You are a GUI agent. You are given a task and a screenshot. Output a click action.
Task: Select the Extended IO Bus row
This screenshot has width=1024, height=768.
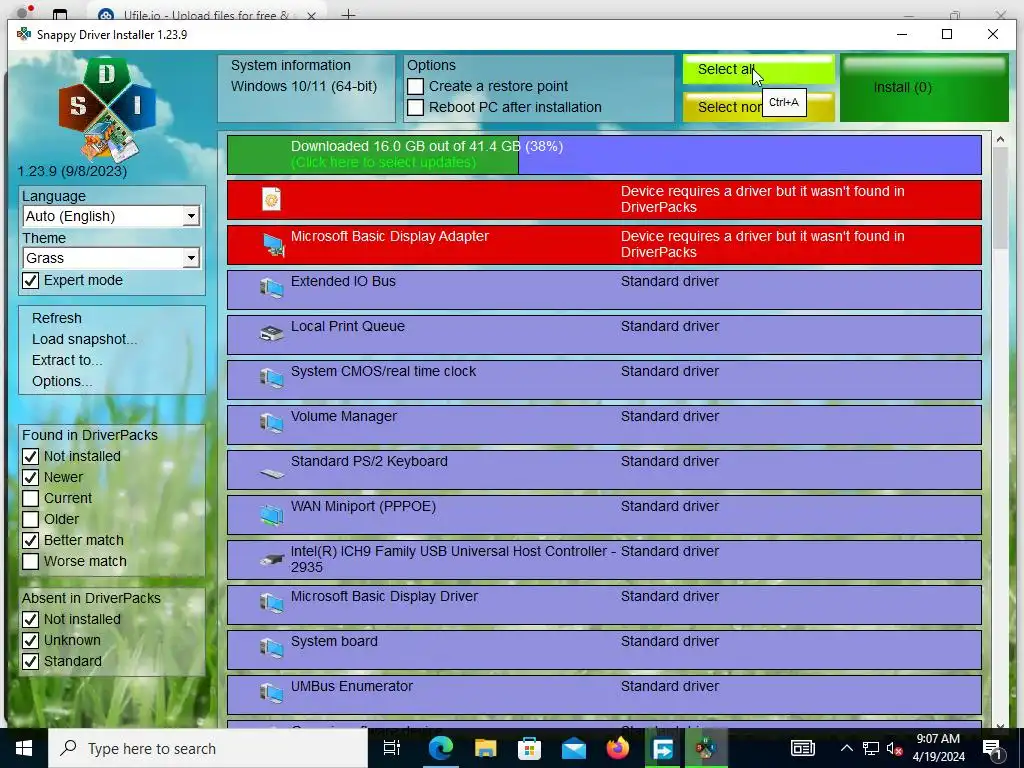604,290
